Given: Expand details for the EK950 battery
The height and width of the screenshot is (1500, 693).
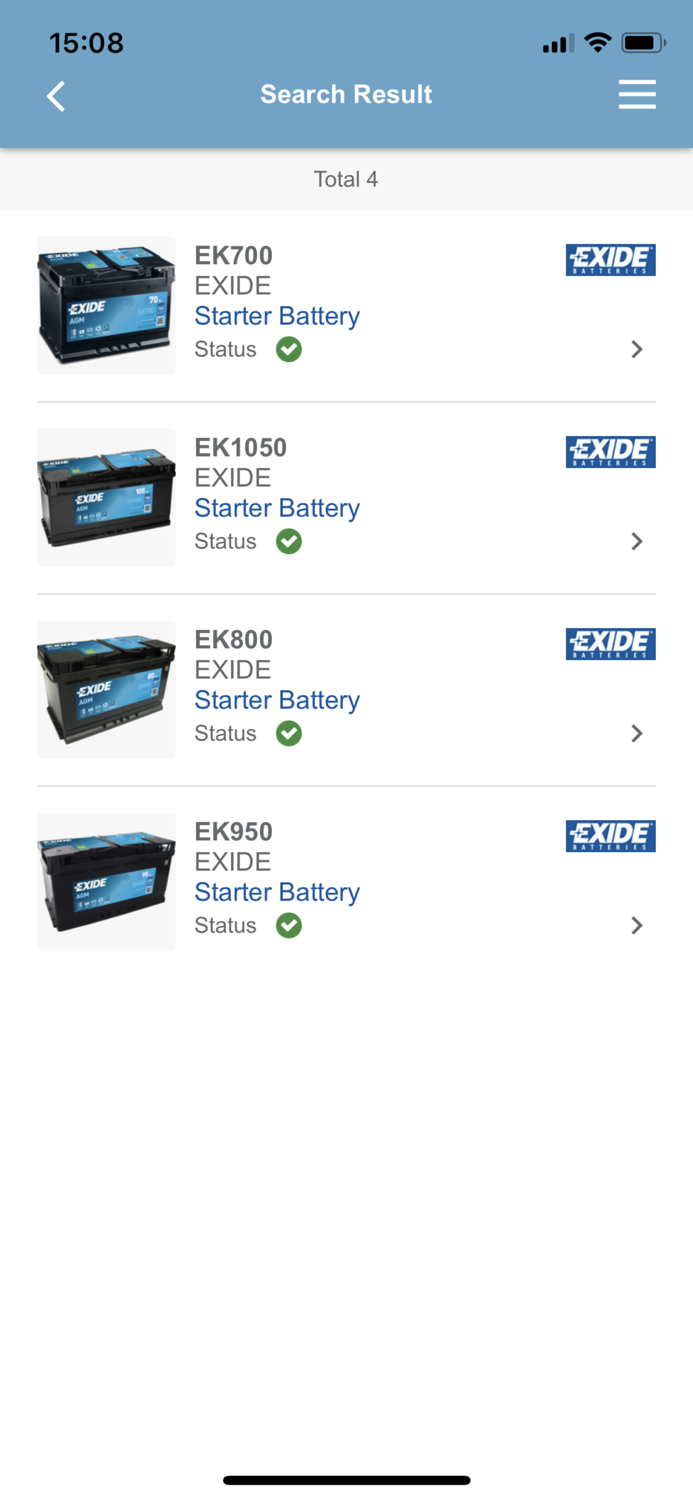Looking at the screenshot, I should pyautogui.click(x=637, y=925).
